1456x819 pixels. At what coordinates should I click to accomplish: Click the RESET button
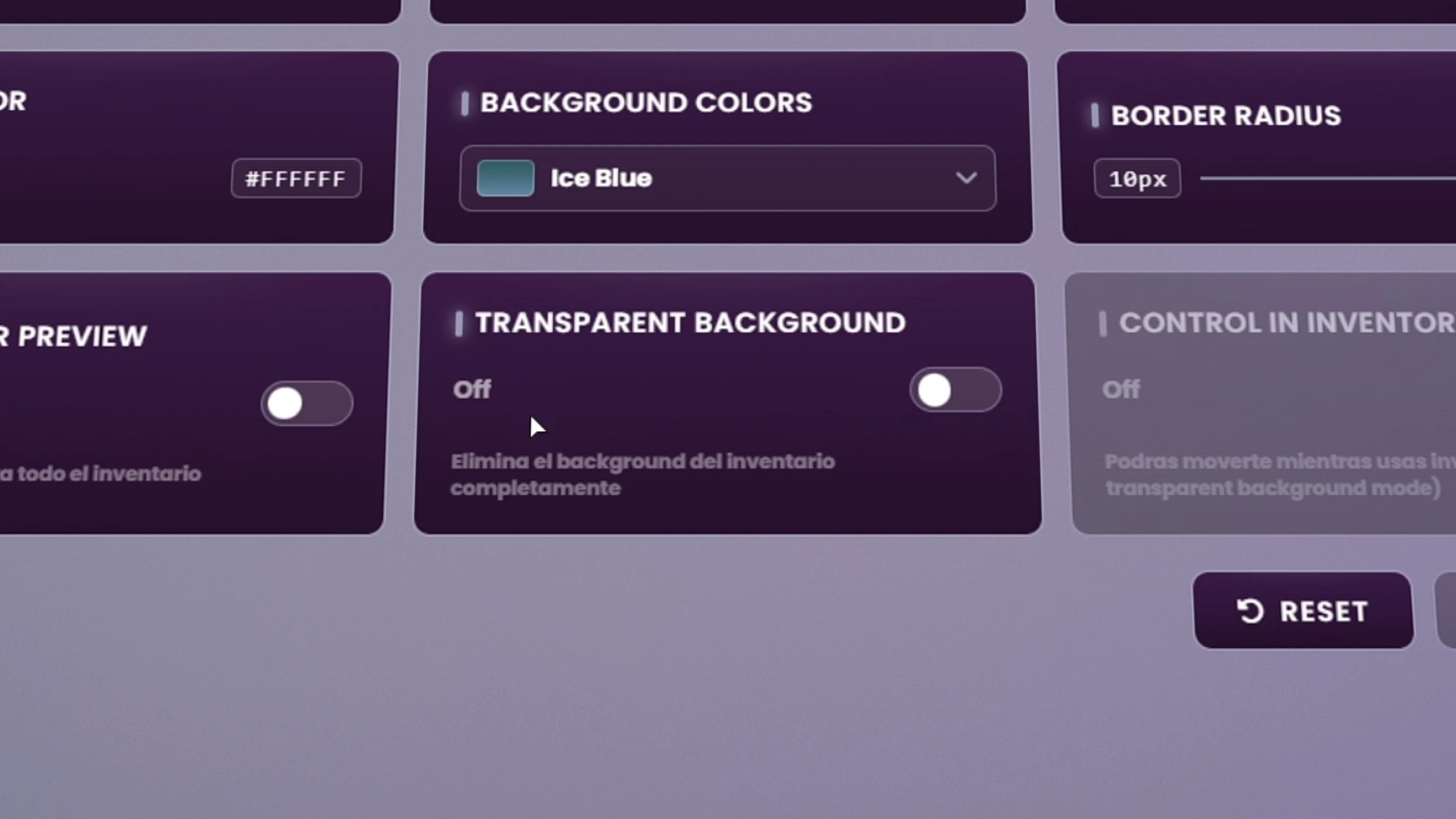point(1302,610)
